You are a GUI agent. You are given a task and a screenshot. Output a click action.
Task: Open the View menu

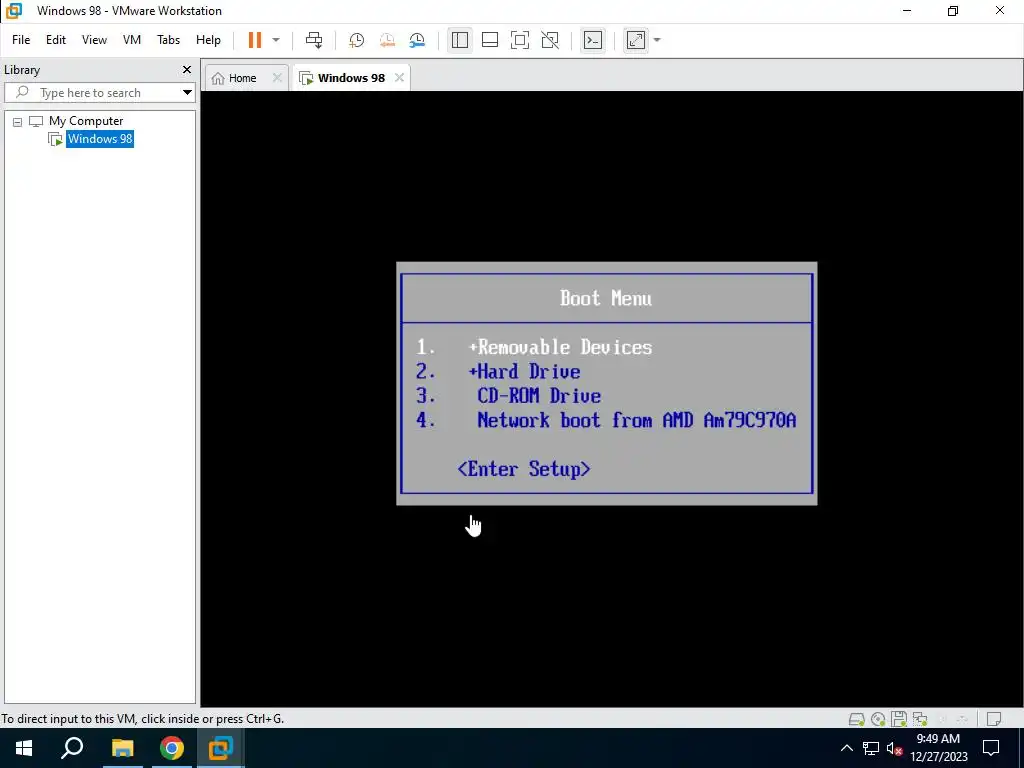(x=94, y=40)
